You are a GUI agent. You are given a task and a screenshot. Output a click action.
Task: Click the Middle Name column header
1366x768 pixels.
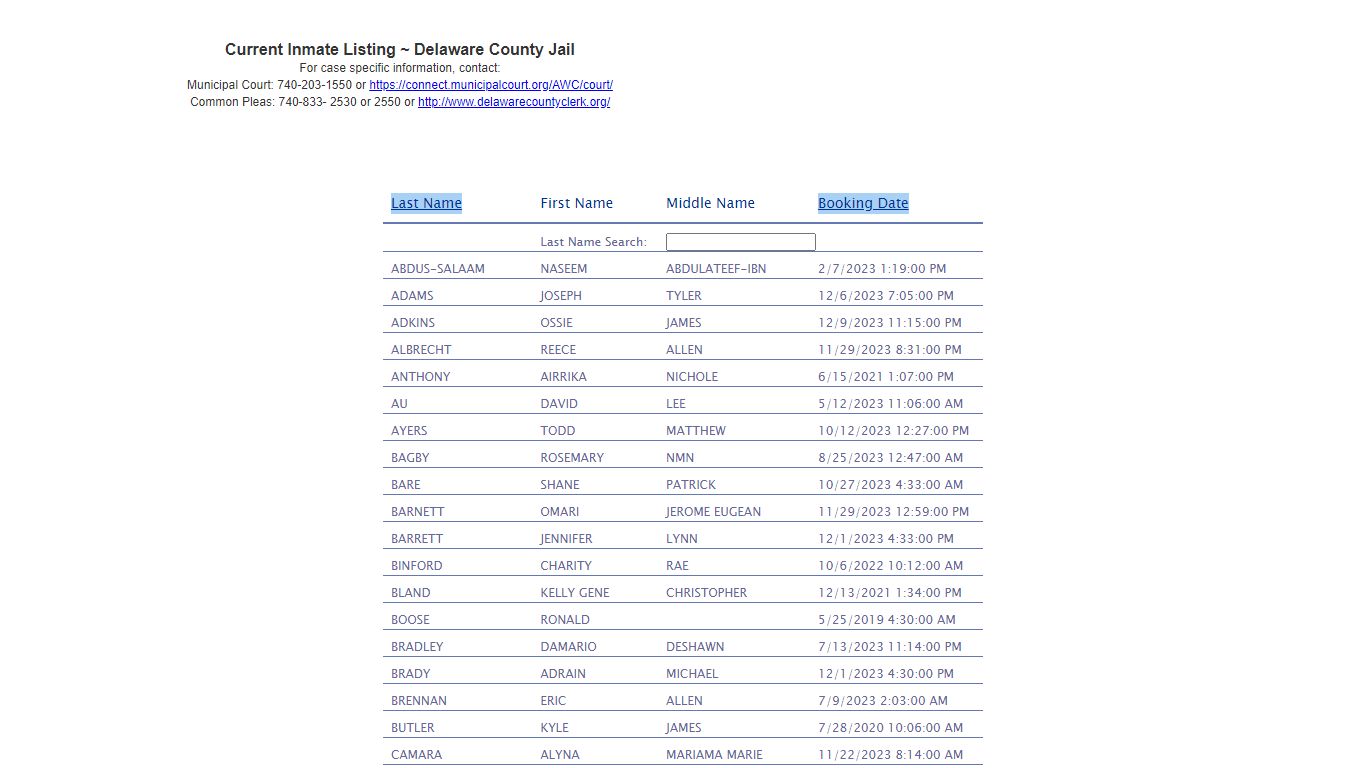tap(711, 203)
